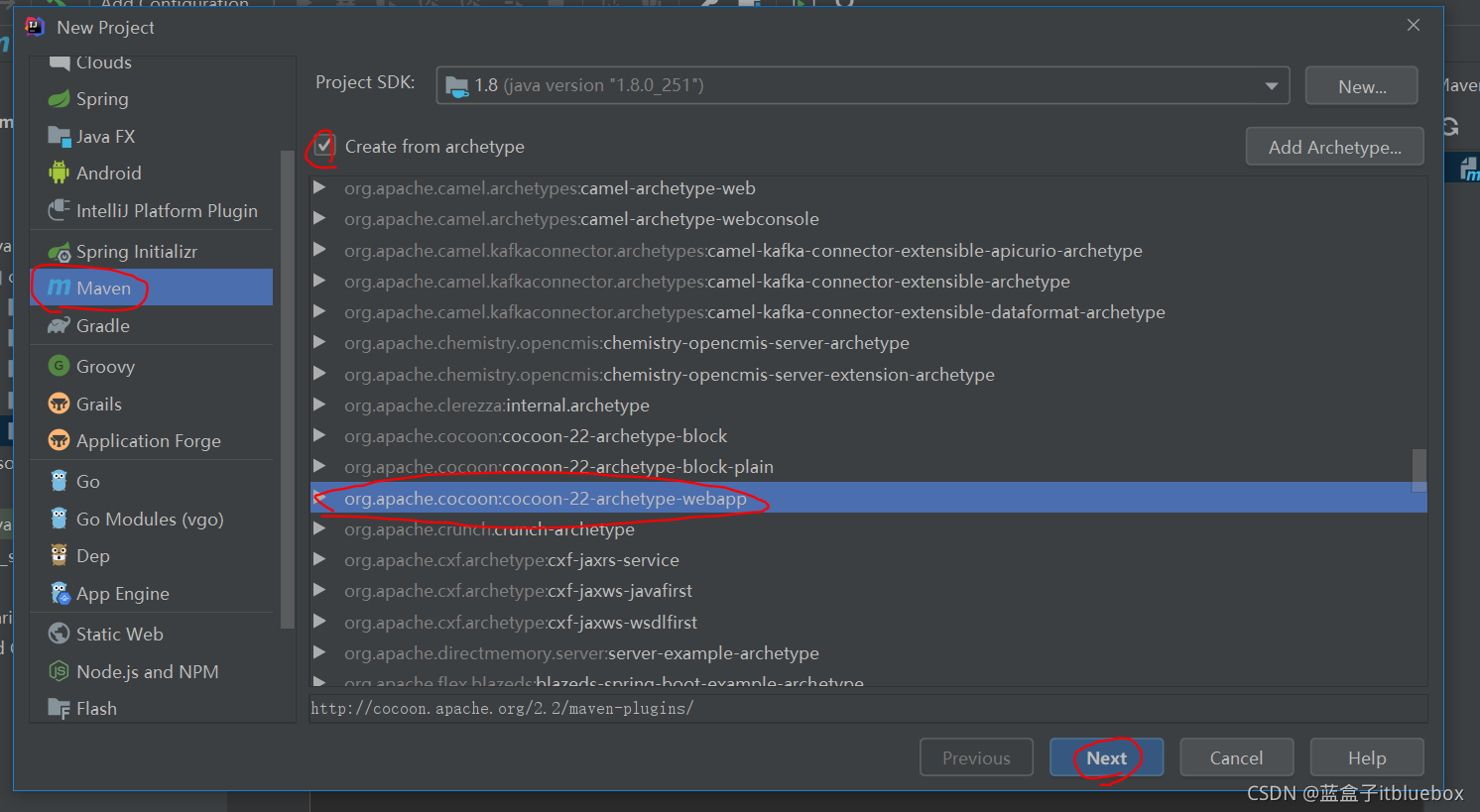
Task: Click the New... SDK button
Action: coord(1362,86)
